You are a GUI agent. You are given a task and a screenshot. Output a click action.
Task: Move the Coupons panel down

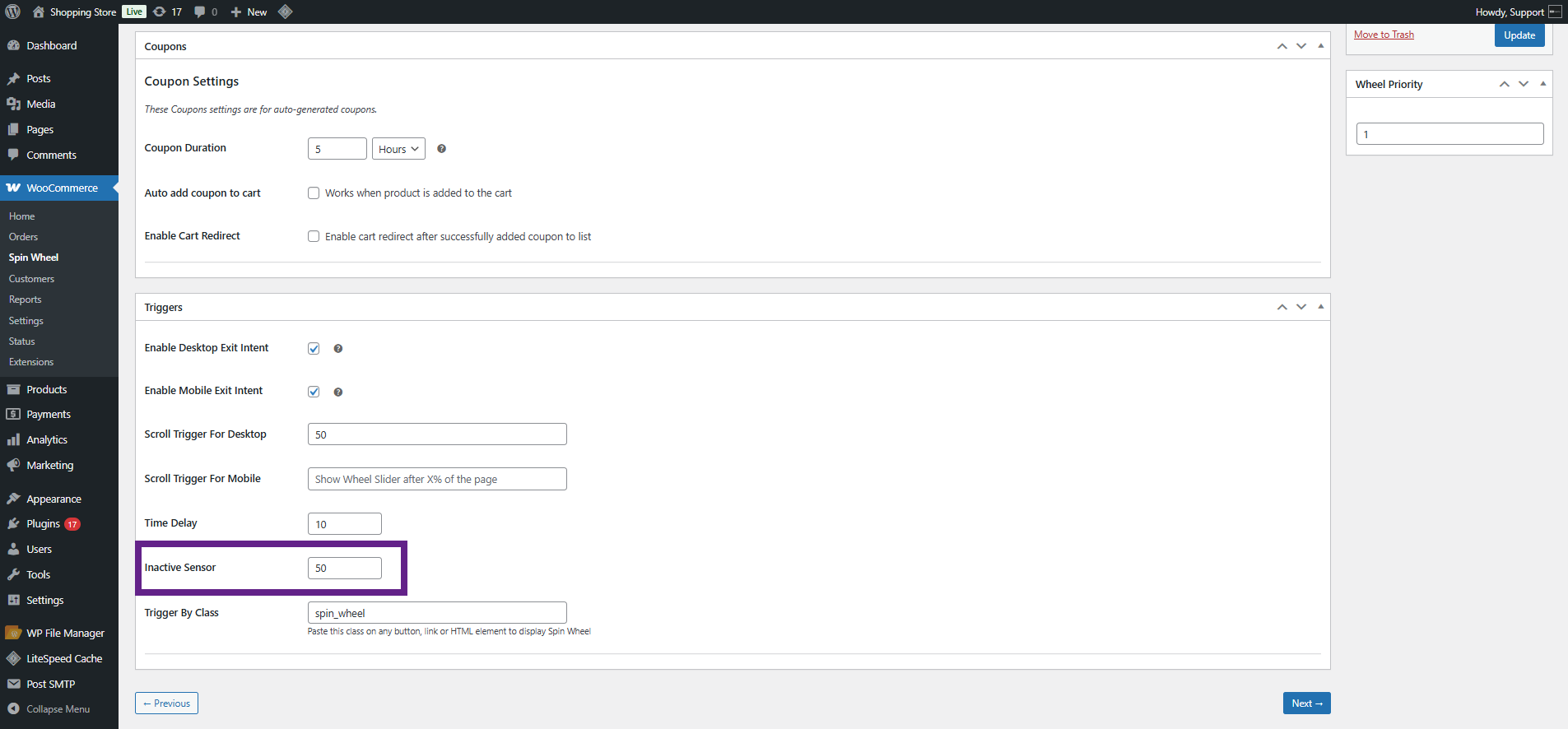(1301, 46)
